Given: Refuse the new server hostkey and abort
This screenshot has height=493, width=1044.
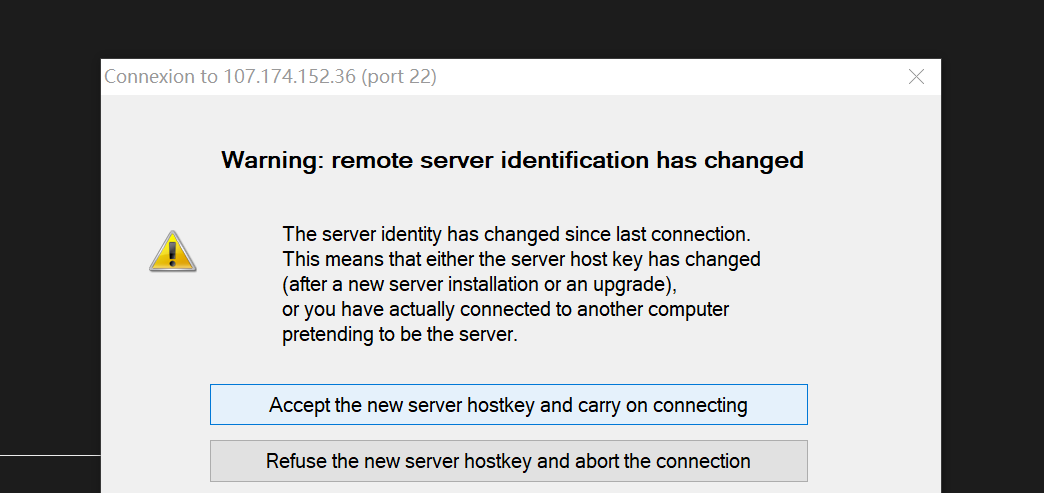Looking at the screenshot, I should pyautogui.click(x=508, y=461).
